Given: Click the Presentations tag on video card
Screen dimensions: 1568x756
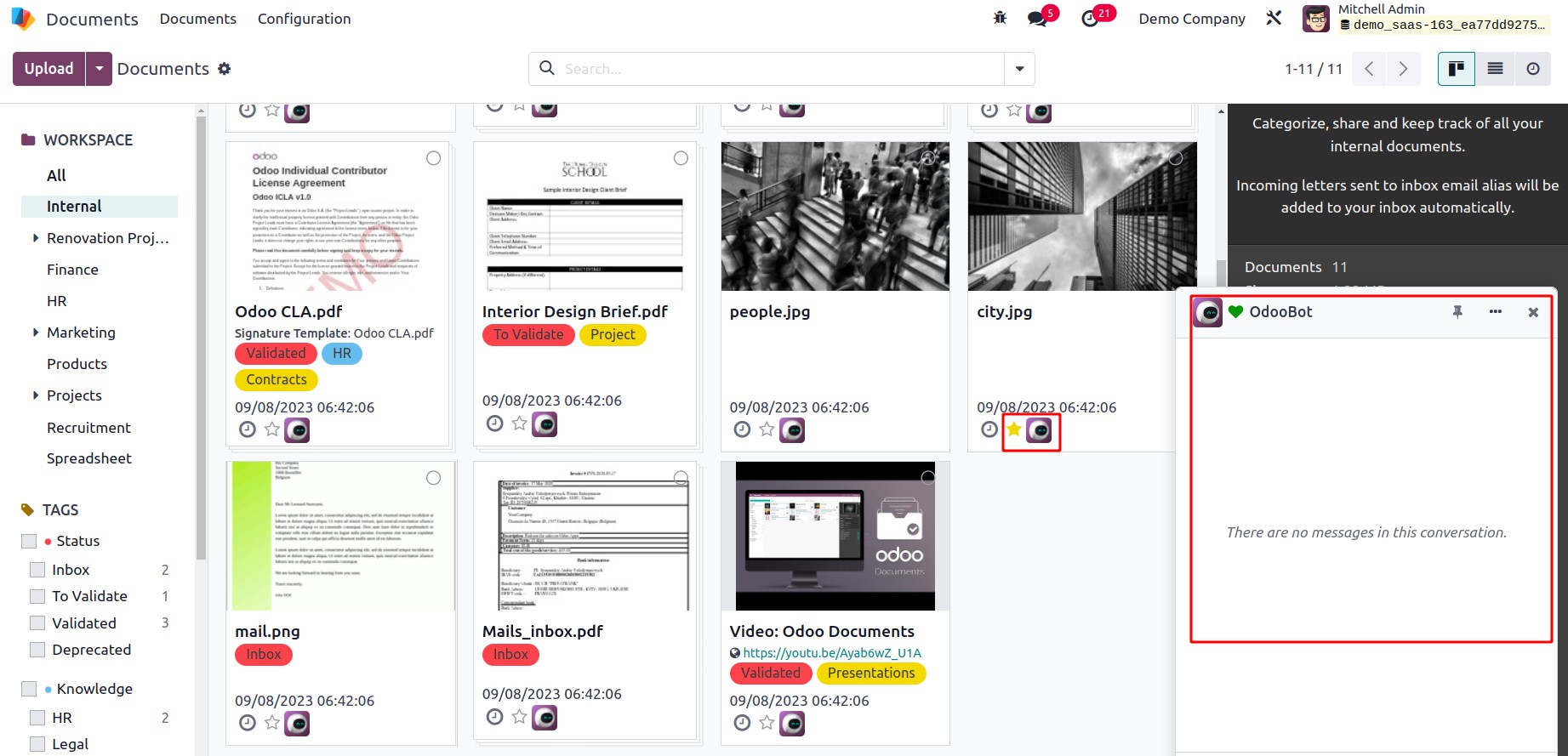Looking at the screenshot, I should [x=871, y=674].
